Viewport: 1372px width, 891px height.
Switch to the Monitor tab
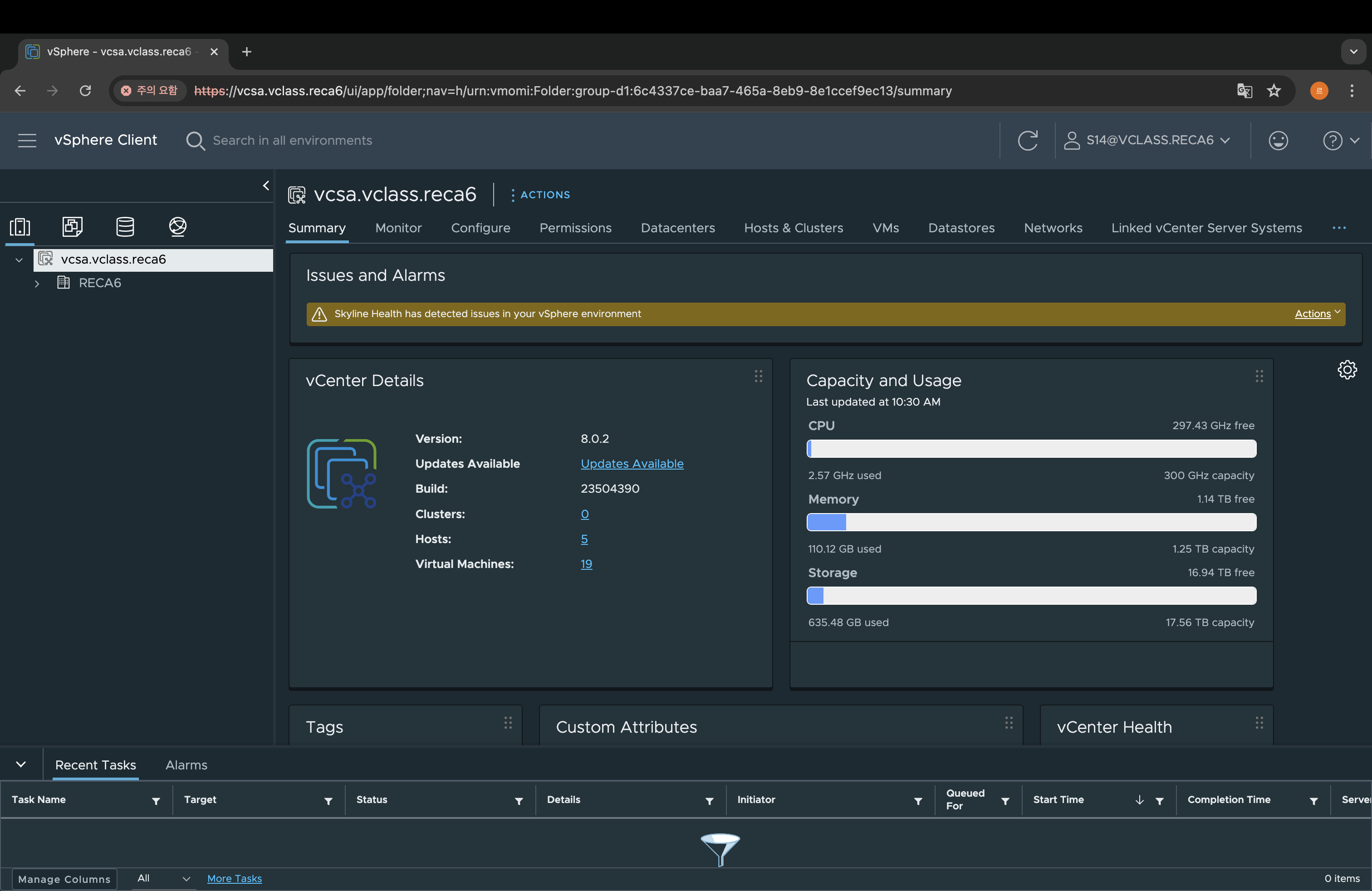(x=398, y=228)
